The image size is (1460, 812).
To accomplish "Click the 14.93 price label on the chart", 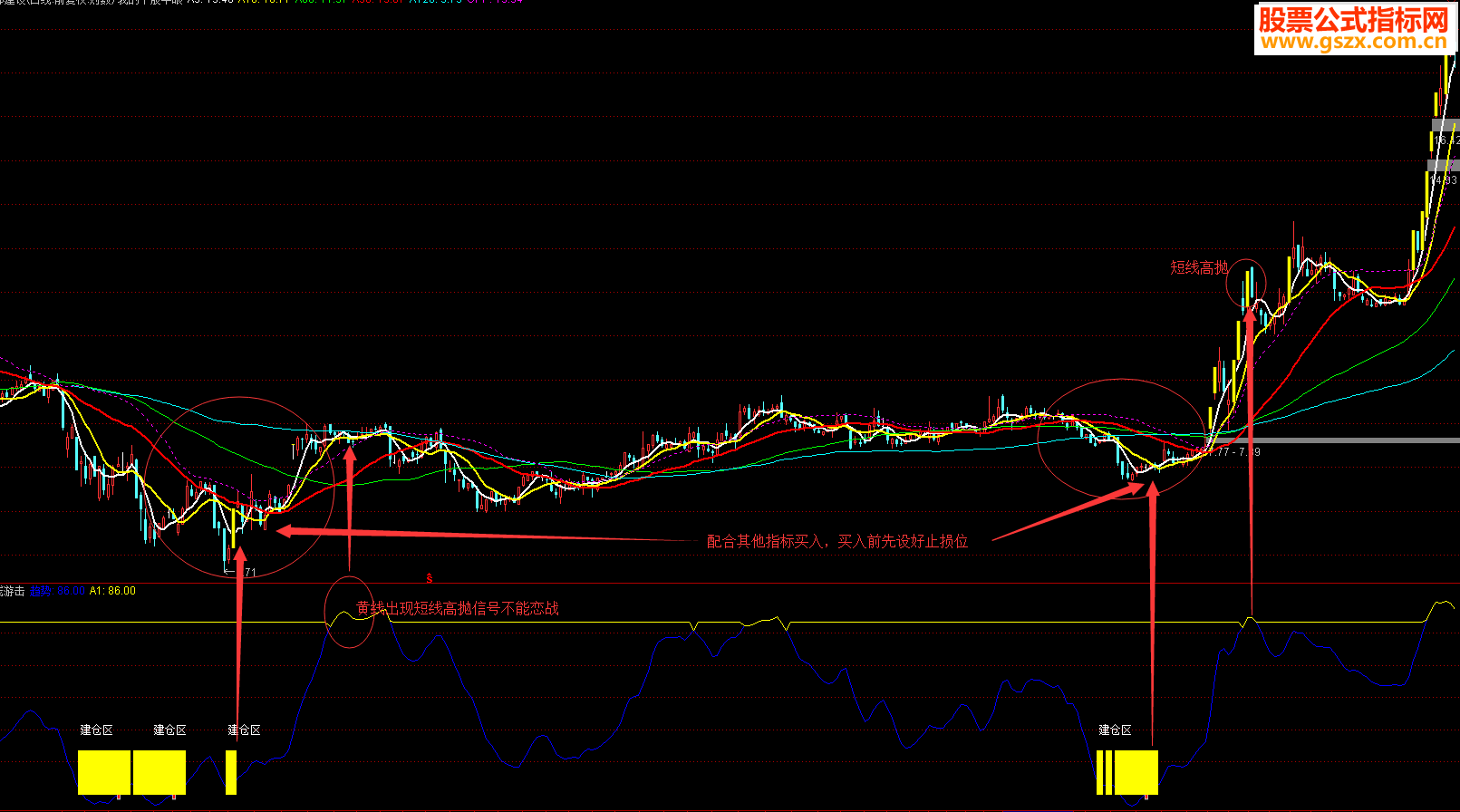I will [1444, 180].
